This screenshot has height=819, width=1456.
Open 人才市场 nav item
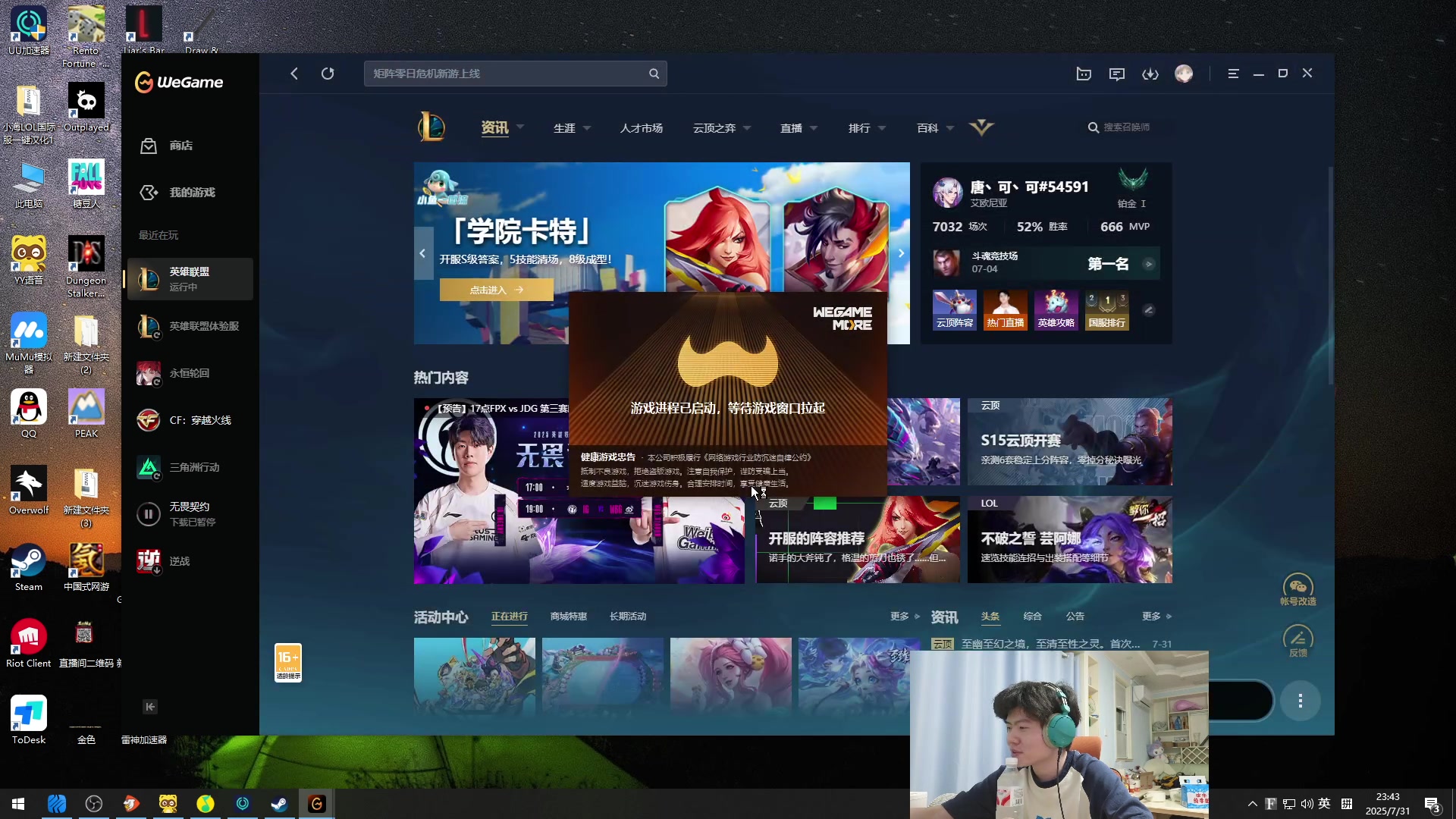[x=642, y=128]
